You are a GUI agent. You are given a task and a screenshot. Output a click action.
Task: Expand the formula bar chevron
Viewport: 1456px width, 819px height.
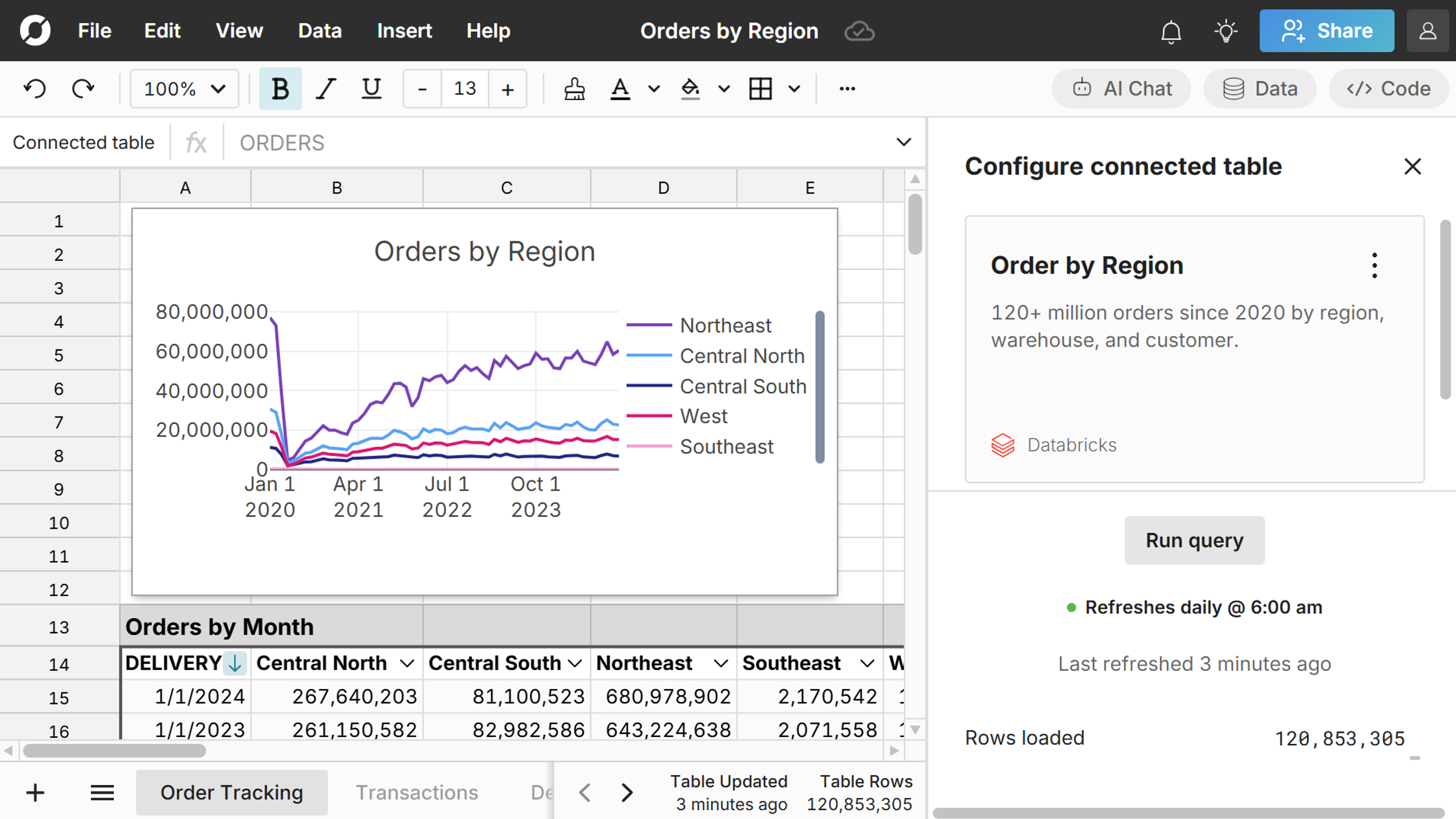pos(904,142)
